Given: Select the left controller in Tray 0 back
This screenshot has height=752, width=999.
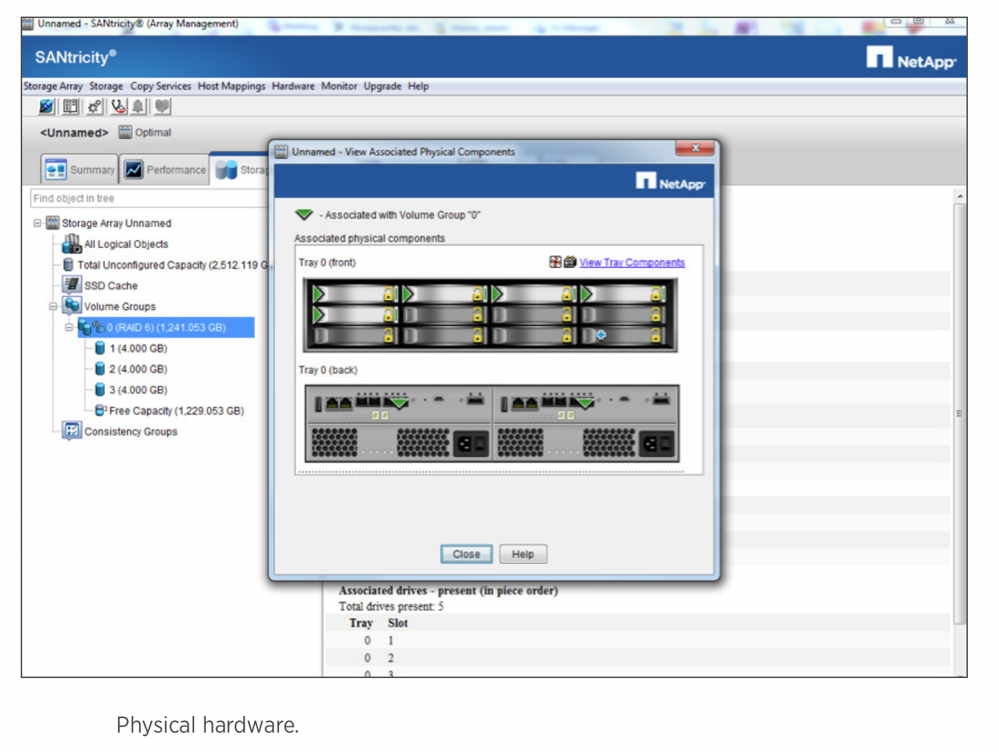Looking at the screenshot, I should [399, 403].
